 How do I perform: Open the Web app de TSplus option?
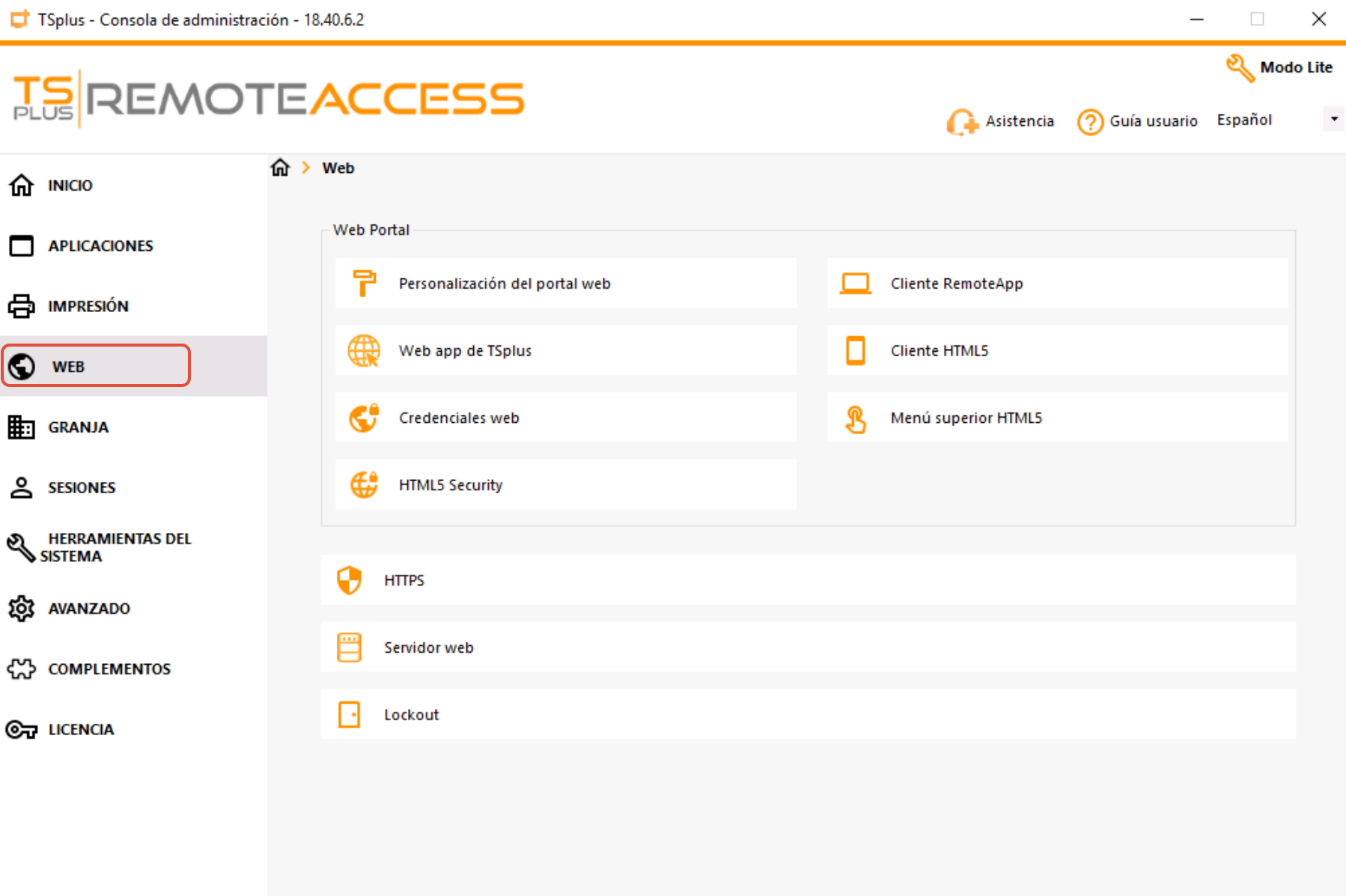point(566,350)
